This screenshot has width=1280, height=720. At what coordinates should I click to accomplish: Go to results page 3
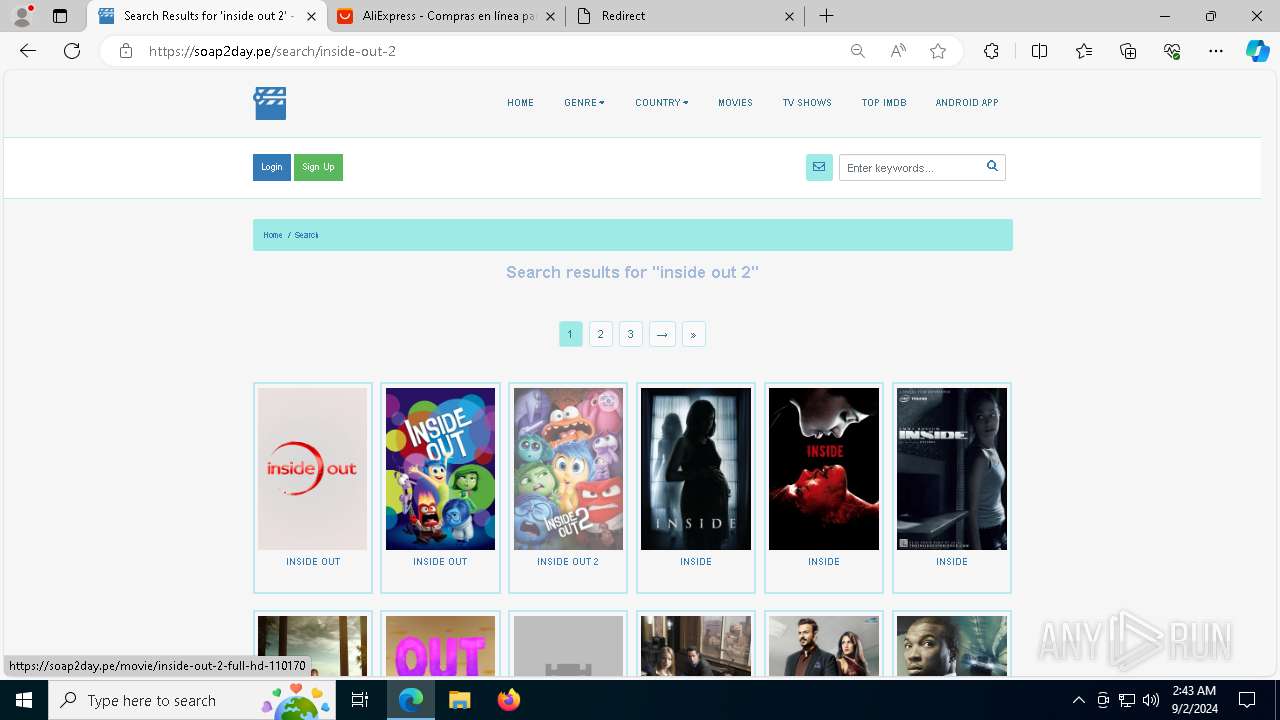(630, 334)
